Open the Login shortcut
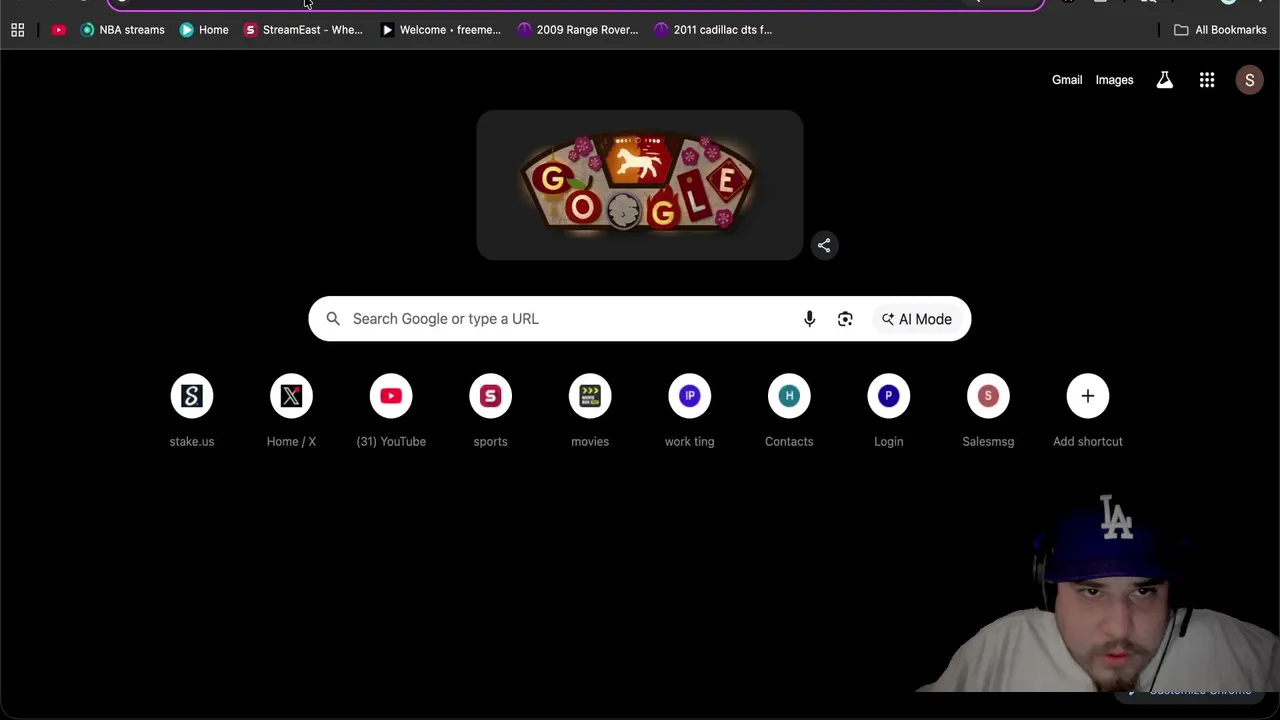 (888, 410)
